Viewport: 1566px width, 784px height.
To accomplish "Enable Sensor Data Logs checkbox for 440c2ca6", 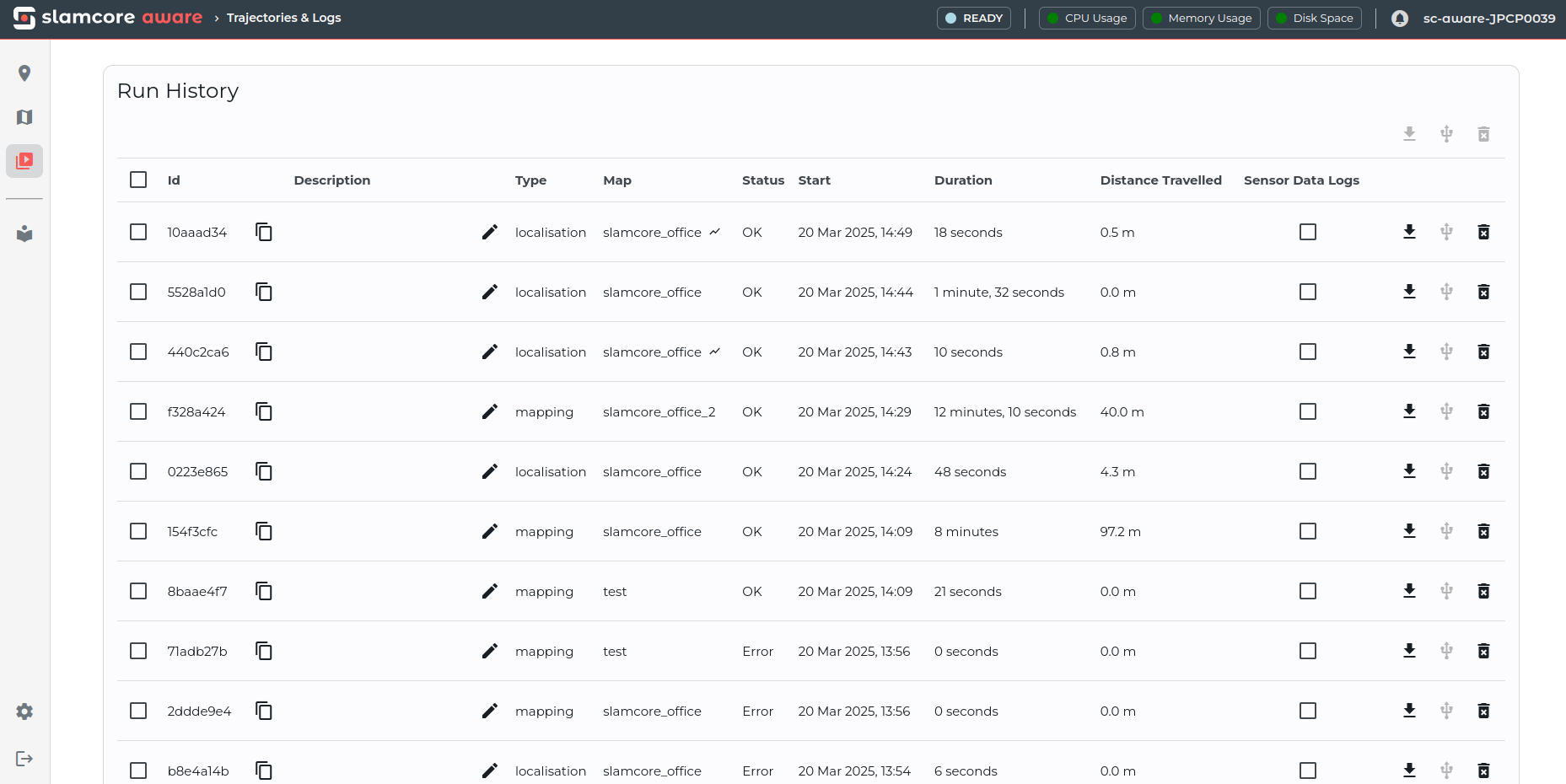I will 1308,352.
